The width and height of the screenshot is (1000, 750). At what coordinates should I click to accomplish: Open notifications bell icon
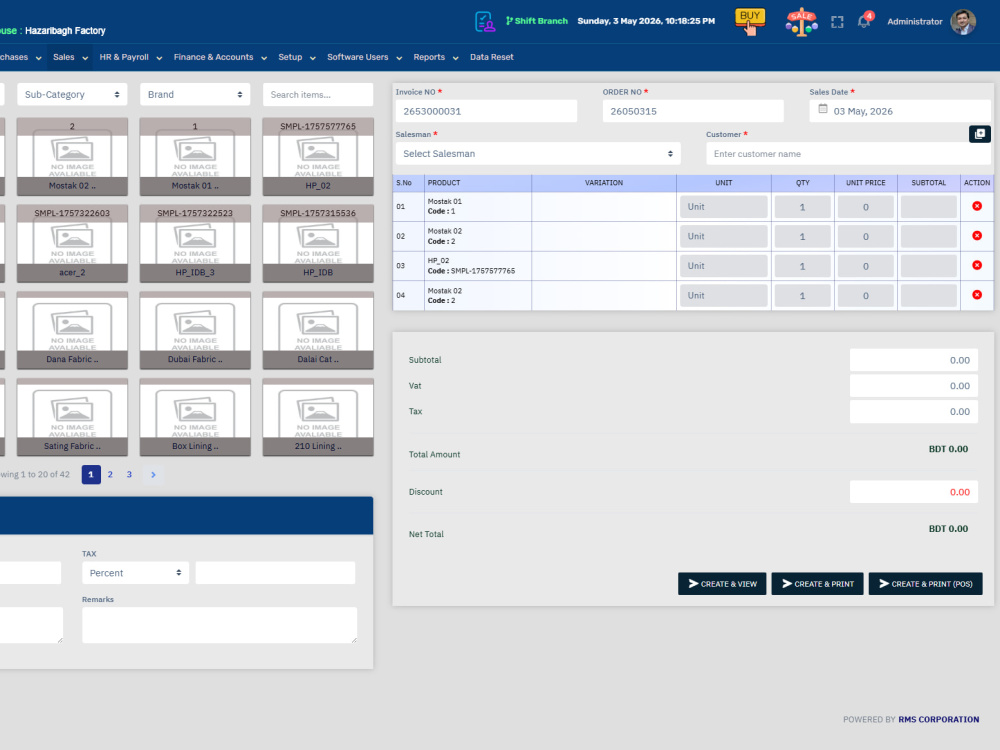[x=864, y=21]
